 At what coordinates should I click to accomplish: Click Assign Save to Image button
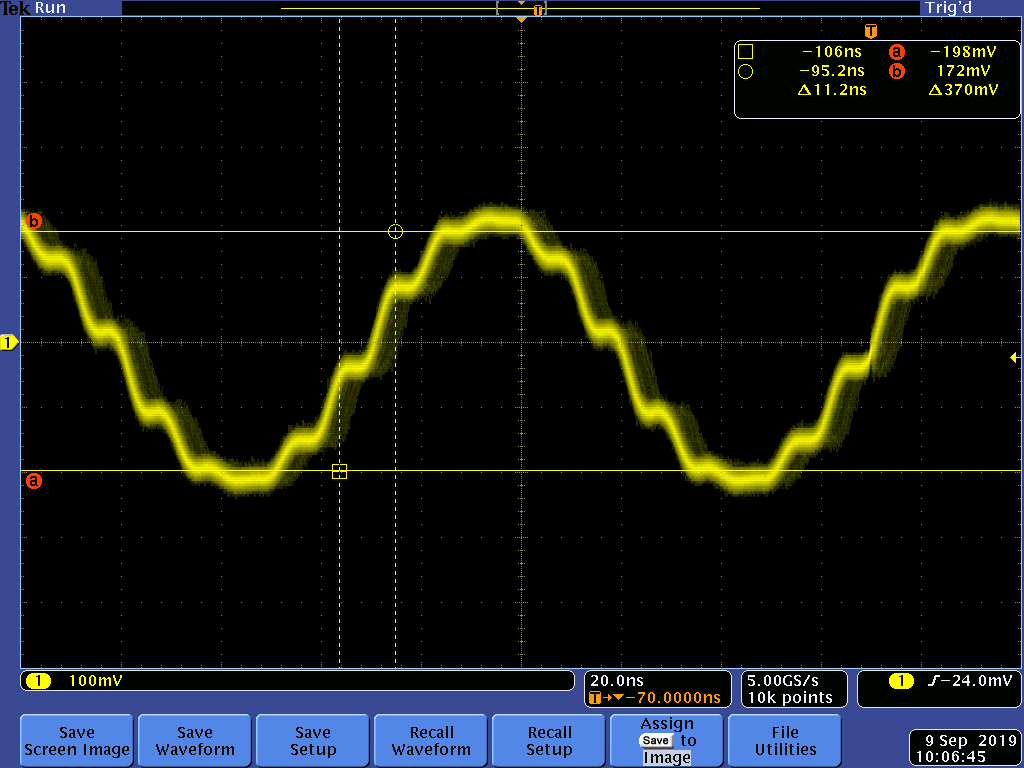tap(667, 741)
